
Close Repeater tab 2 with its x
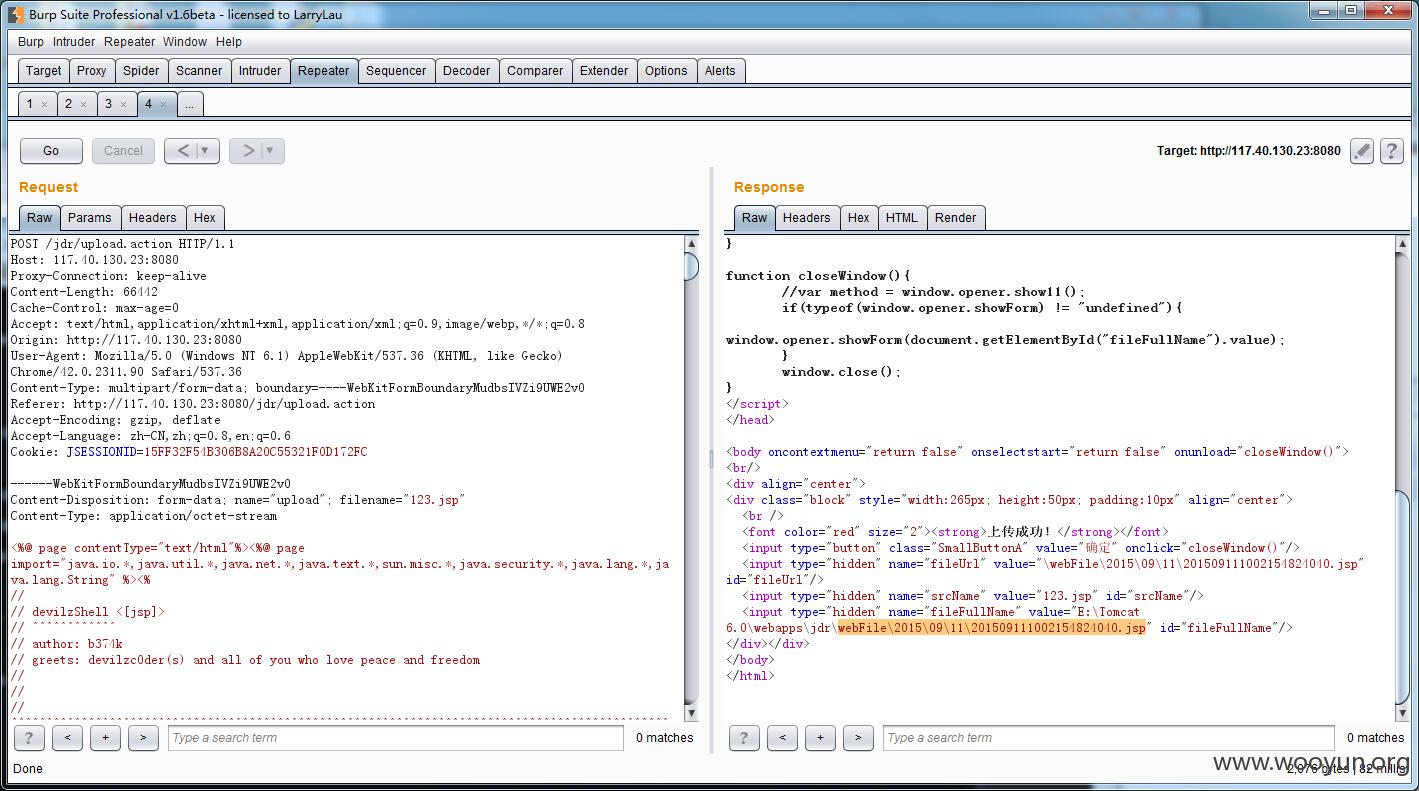tap(83, 104)
